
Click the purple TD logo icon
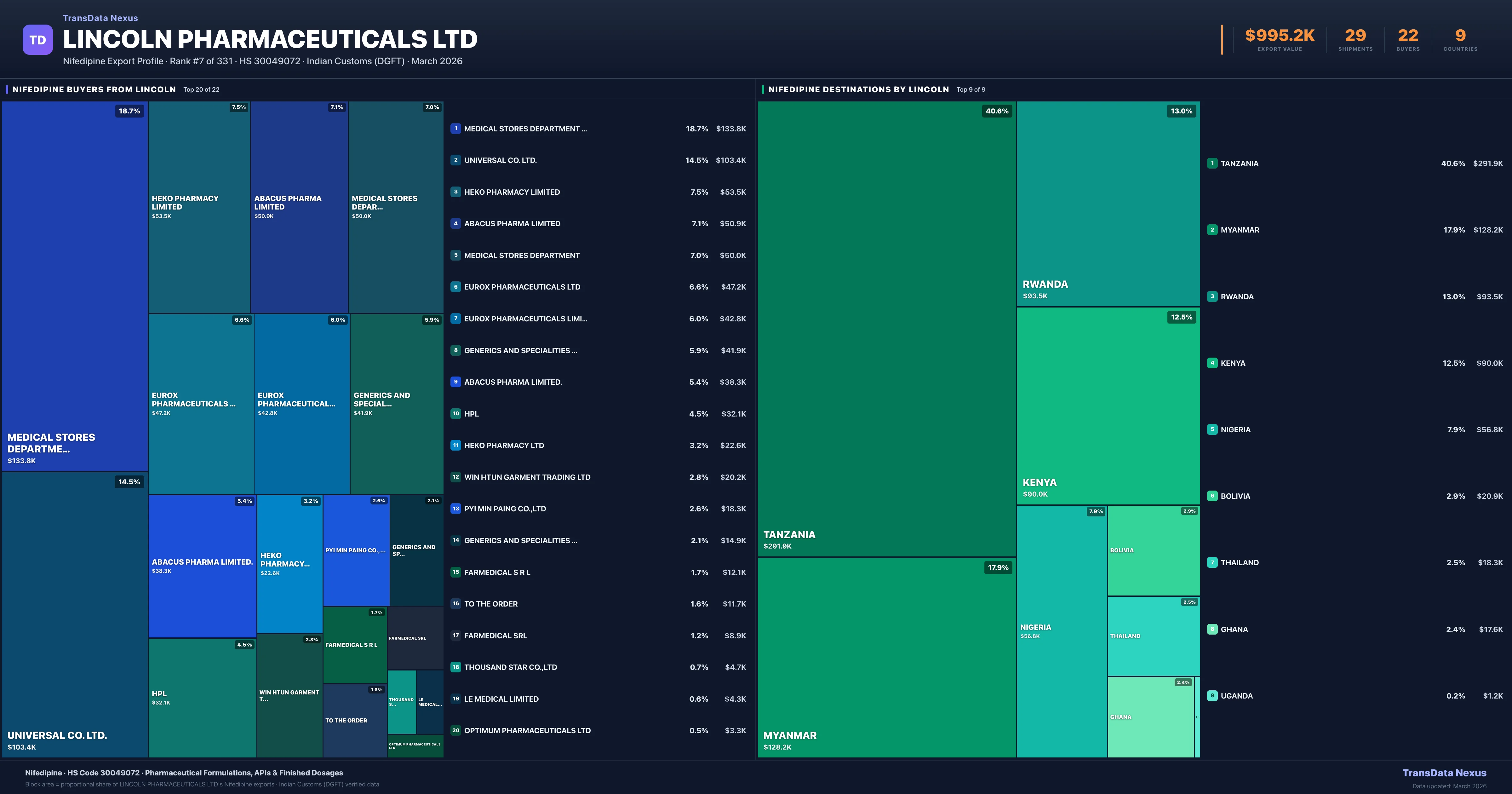coord(37,40)
